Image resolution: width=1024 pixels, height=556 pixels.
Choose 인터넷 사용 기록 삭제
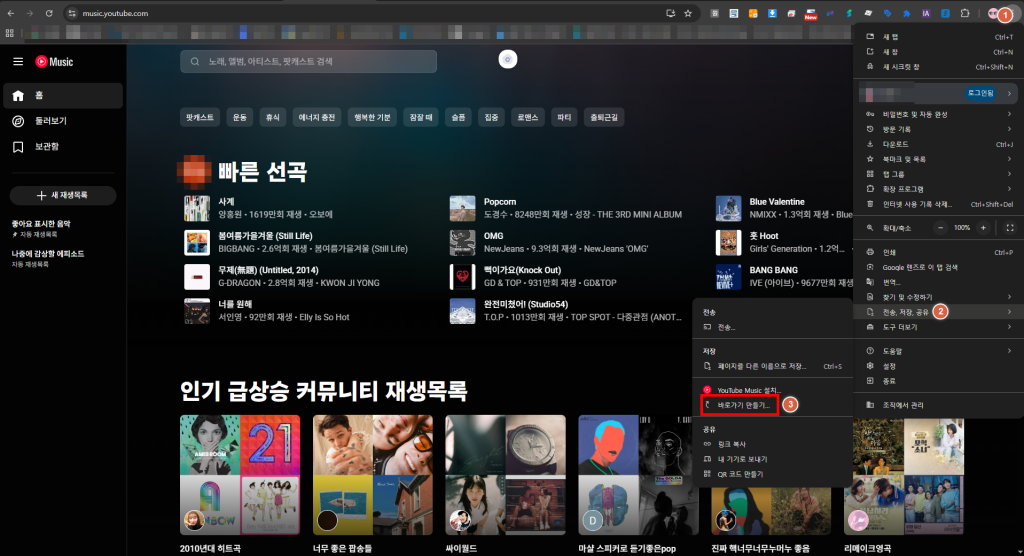tap(938, 204)
